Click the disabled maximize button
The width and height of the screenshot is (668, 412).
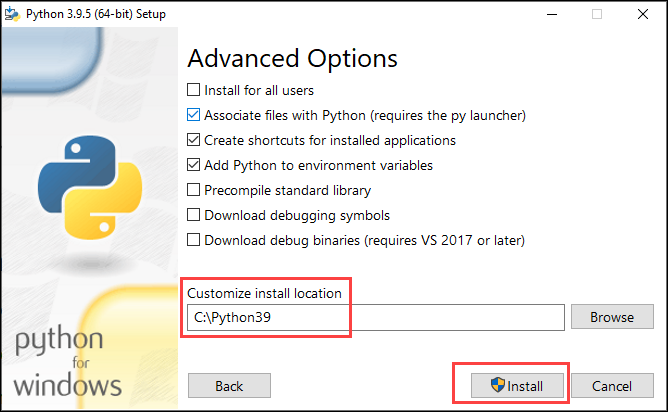(597, 14)
